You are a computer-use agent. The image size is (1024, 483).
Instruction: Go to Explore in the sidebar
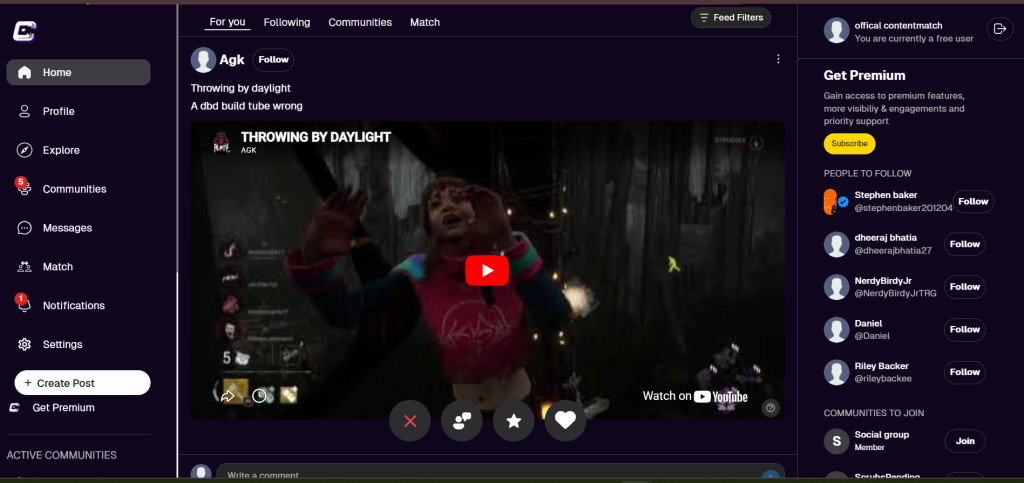61,150
